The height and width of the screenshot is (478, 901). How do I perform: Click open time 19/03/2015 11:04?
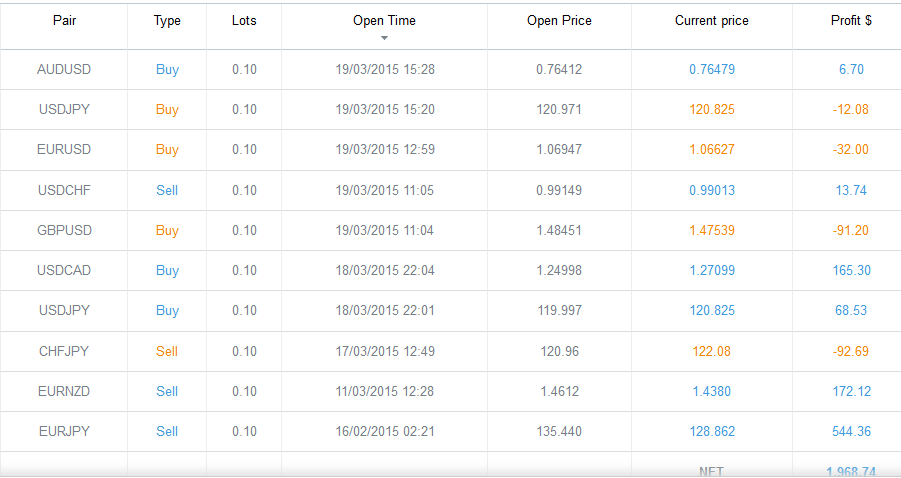tap(385, 230)
